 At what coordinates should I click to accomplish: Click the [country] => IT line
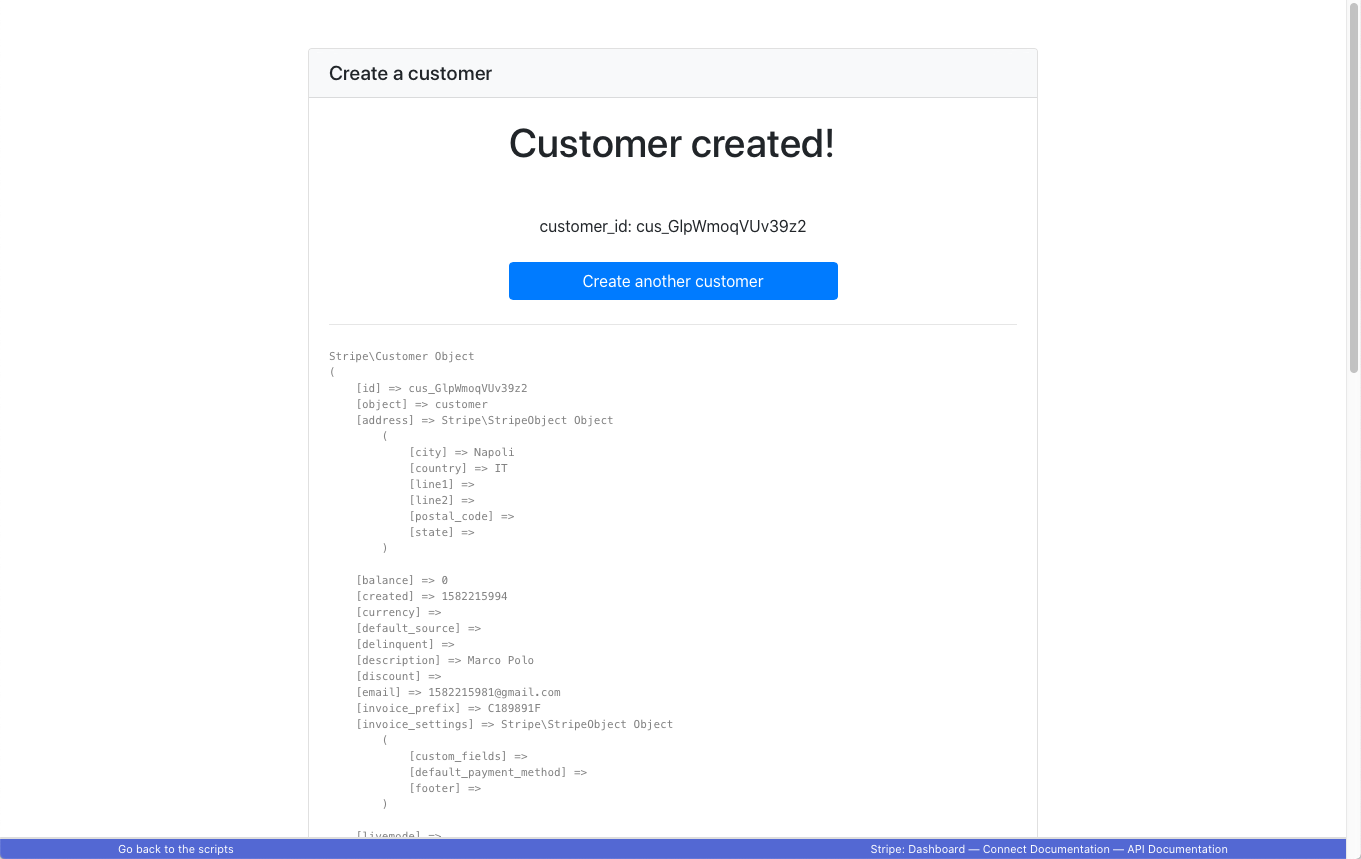click(458, 468)
